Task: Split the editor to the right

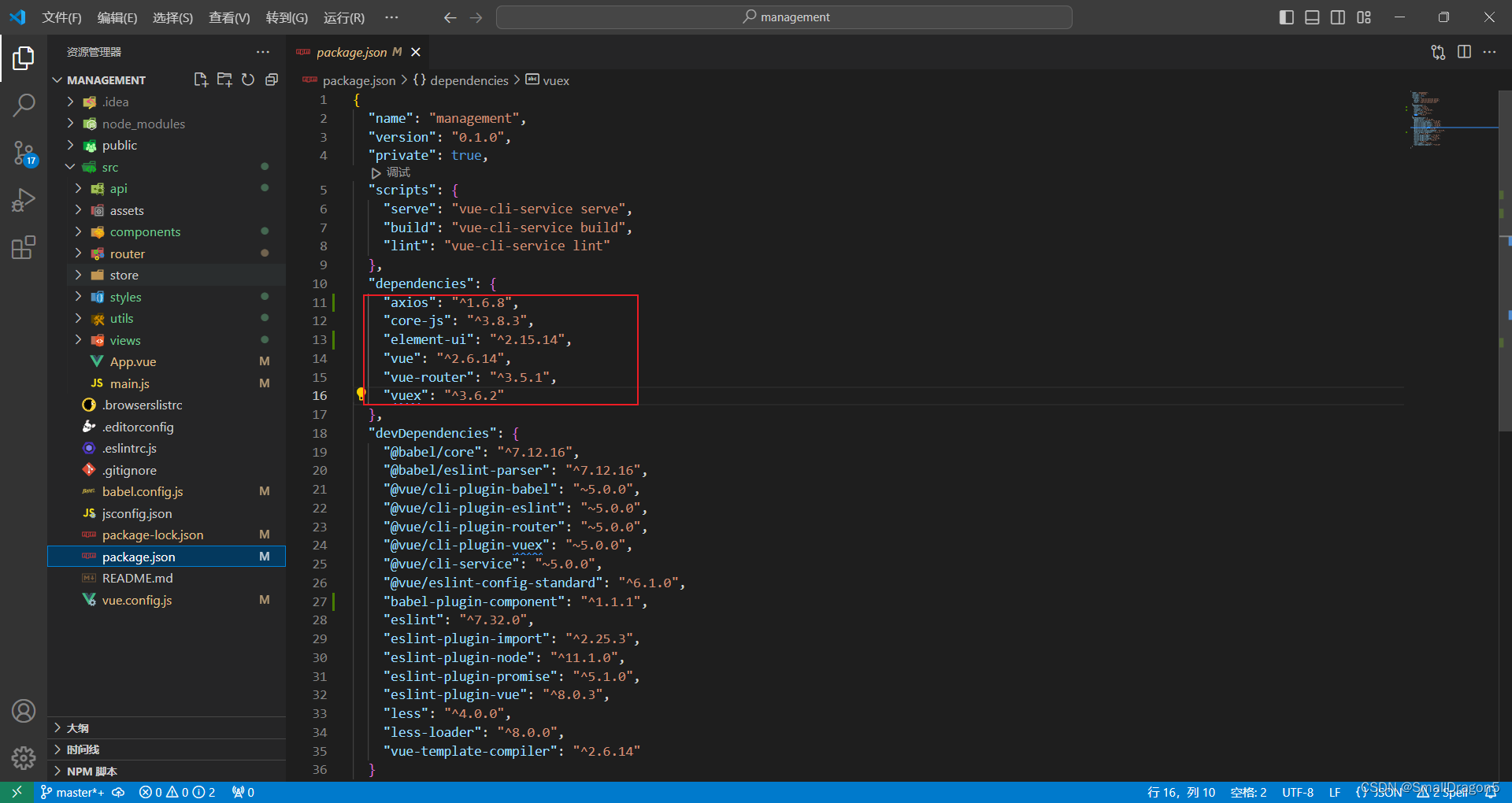Action: (1465, 52)
